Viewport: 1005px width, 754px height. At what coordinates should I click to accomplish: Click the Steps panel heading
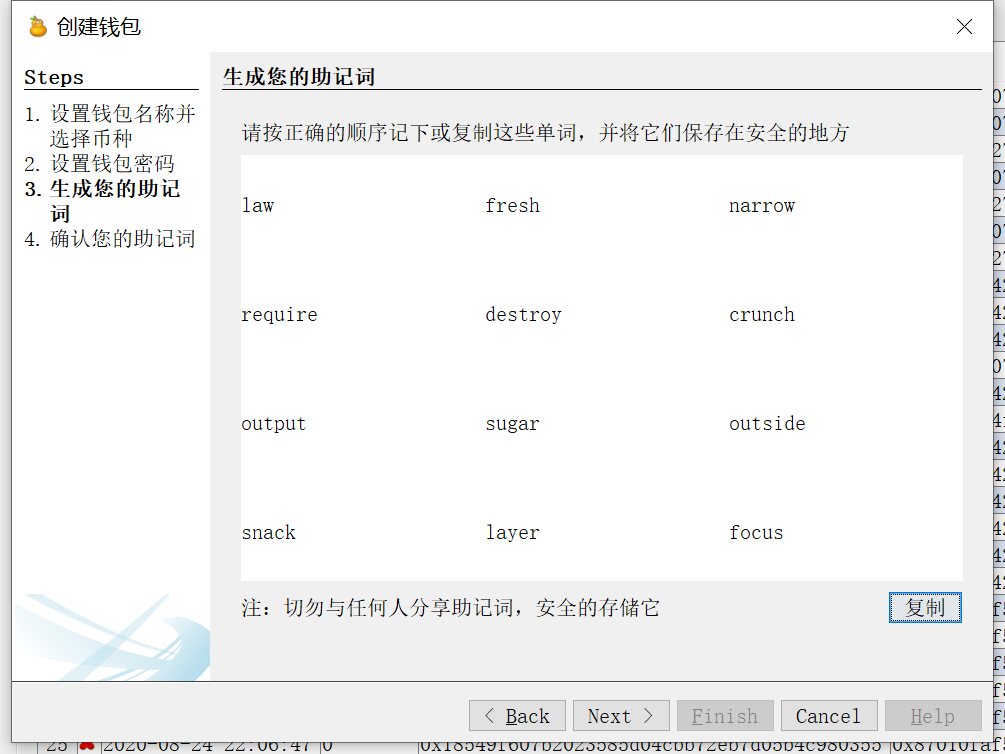[x=54, y=78]
